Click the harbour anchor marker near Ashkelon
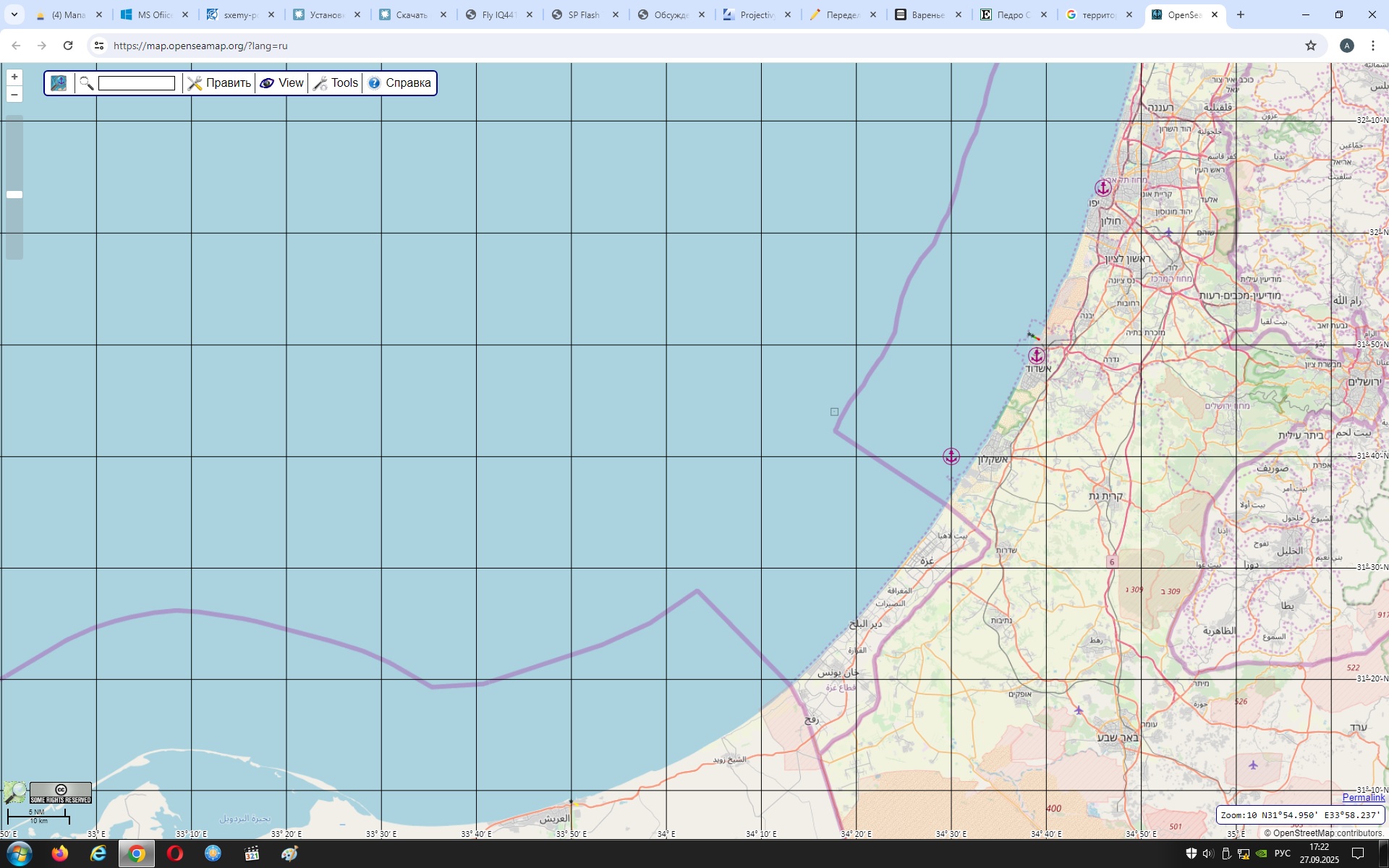The height and width of the screenshot is (868, 1389). click(x=951, y=456)
